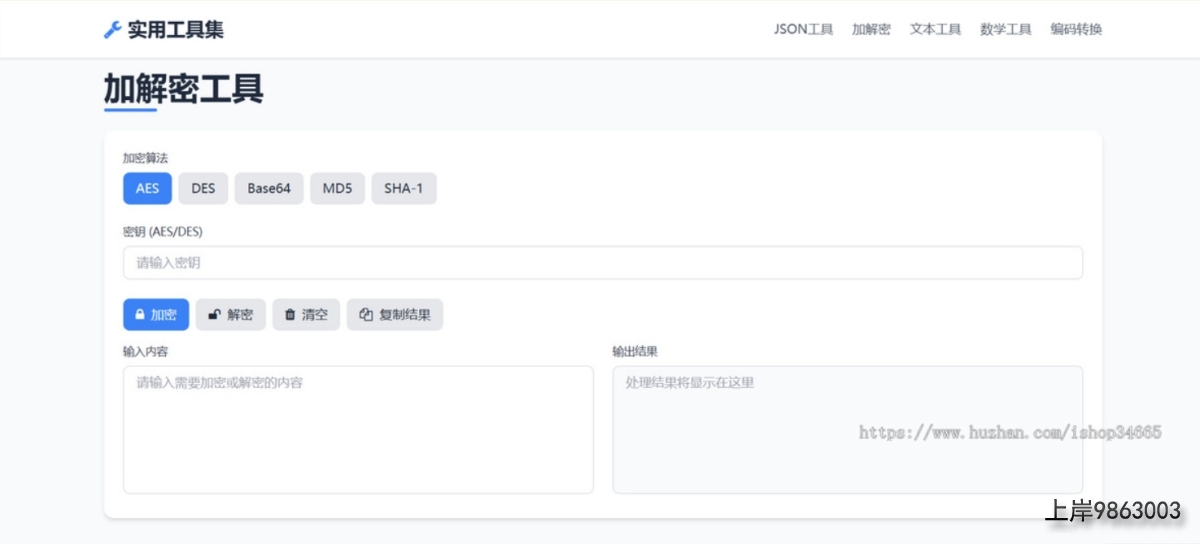Click inside the 输入内容 text area
1200x544 pixels.
click(358, 429)
